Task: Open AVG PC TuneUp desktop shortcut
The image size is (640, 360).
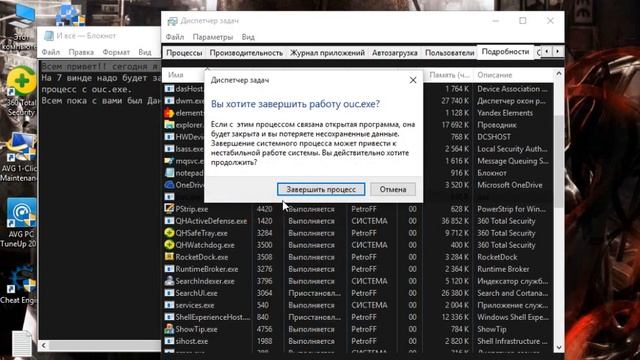Action: point(20,223)
